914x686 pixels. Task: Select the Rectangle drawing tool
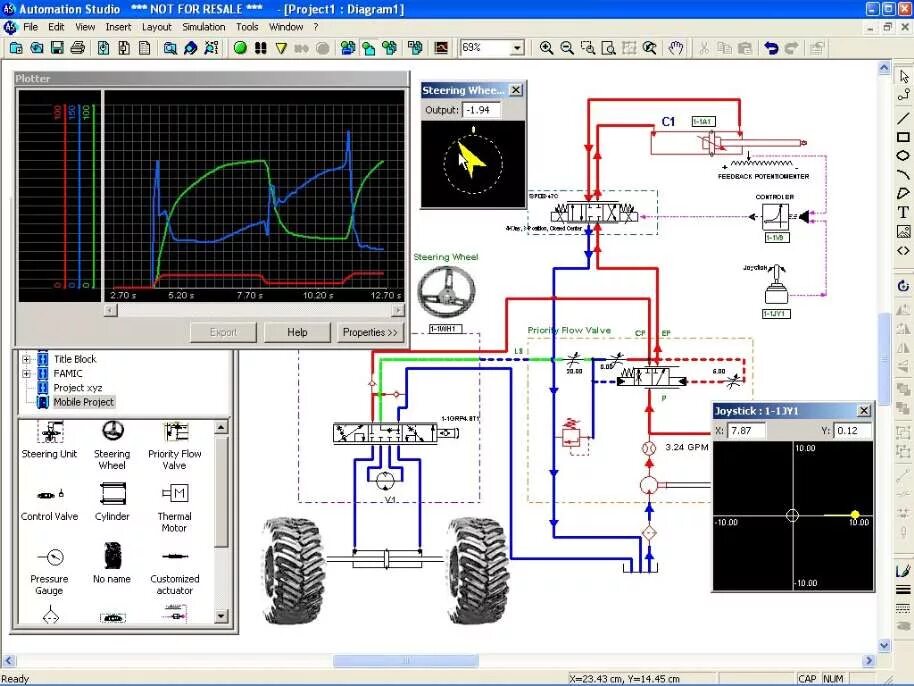tap(903, 138)
